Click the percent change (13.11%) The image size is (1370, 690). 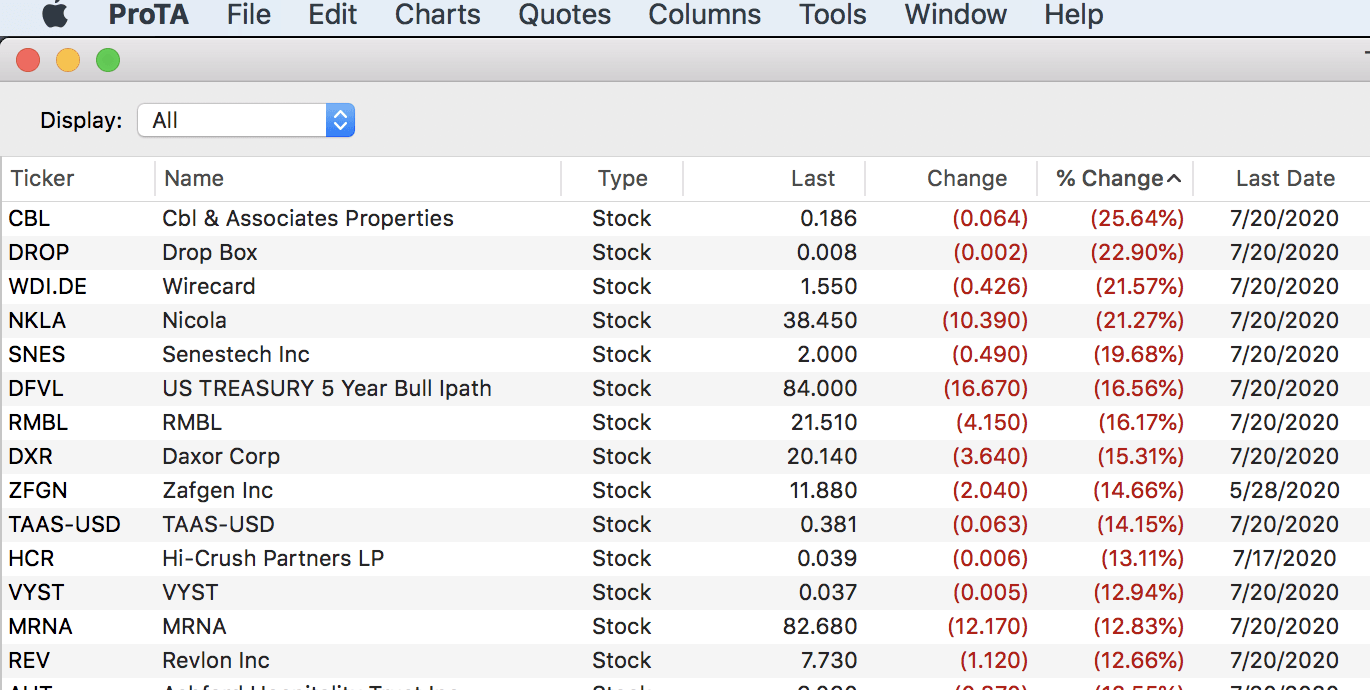click(x=1142, y=558)
